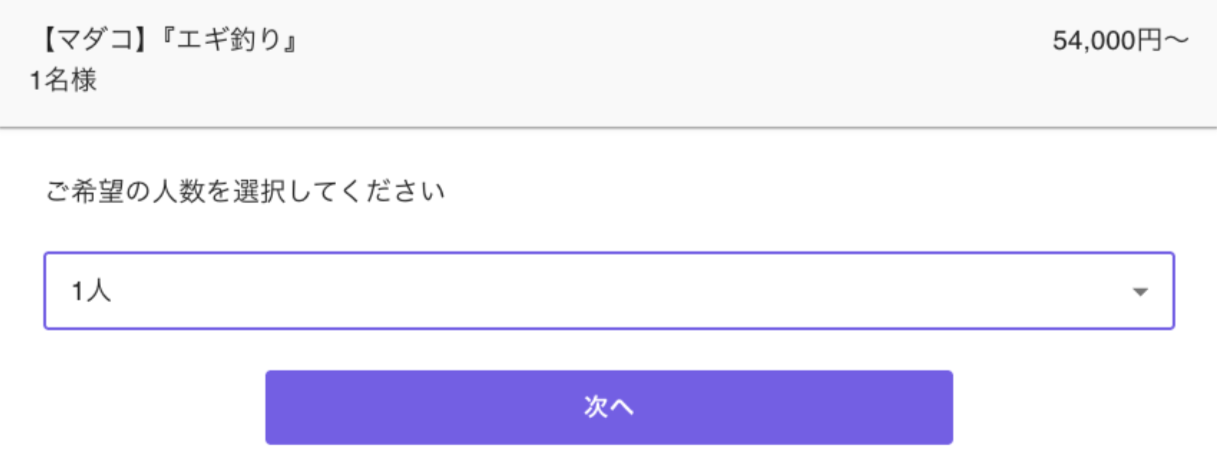Proceed to next step with purple 次へ button
Screen dimensions: 1218x457
click(x=608, y=407)
